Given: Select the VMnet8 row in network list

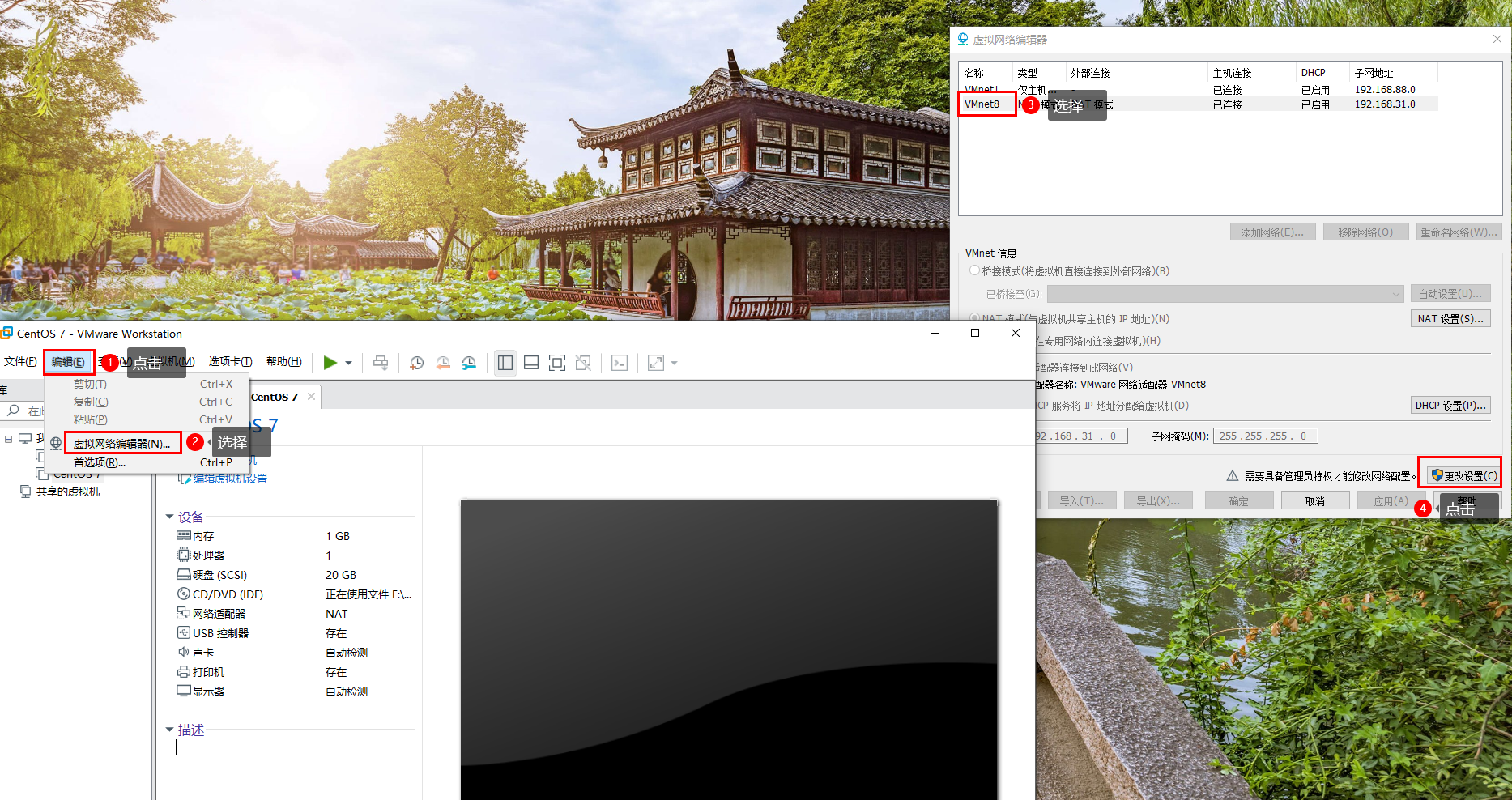Looking at the screenshot, I should point(1199,104).
